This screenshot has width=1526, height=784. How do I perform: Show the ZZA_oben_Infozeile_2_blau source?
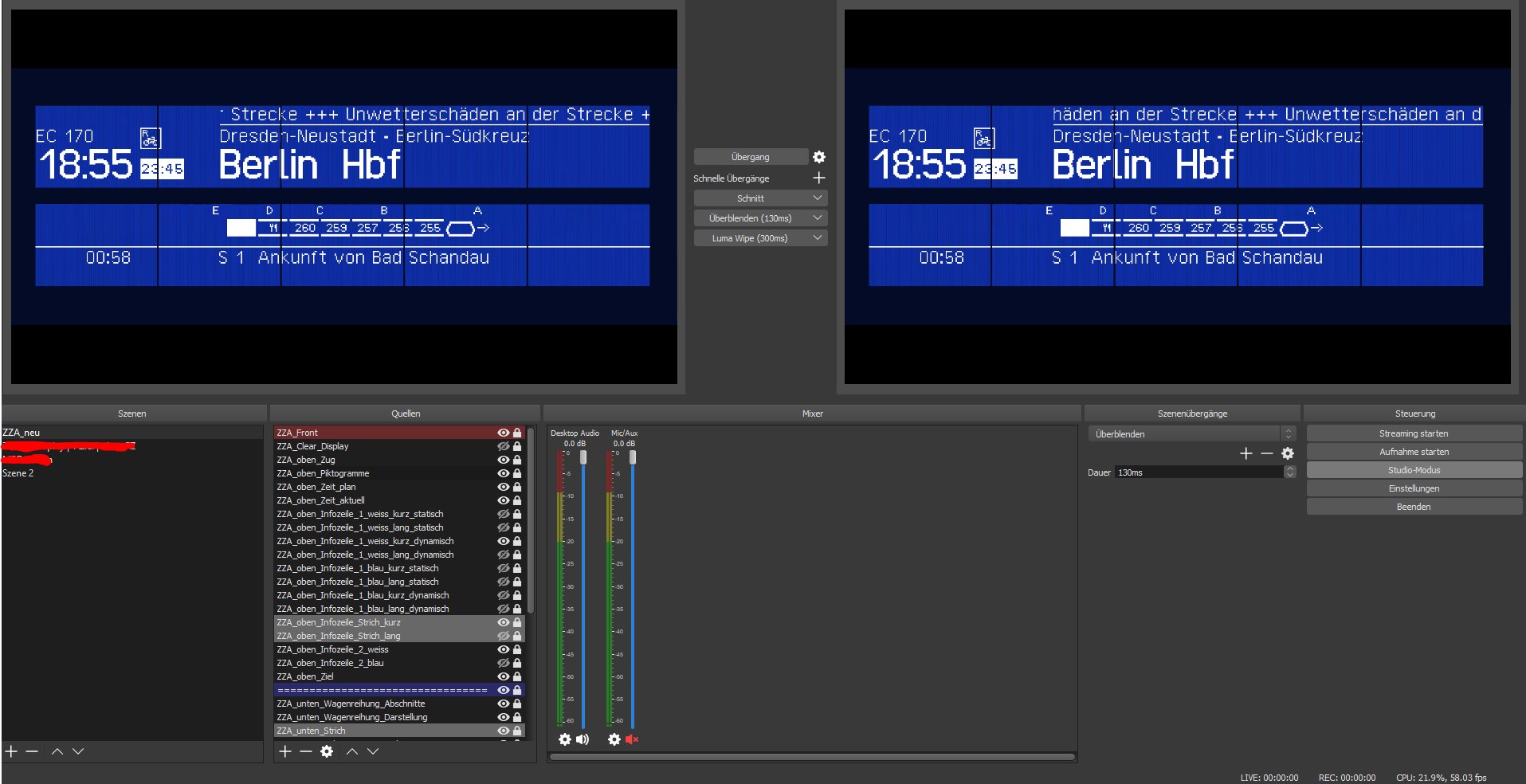pyautogui.click(x=504, y=663)
